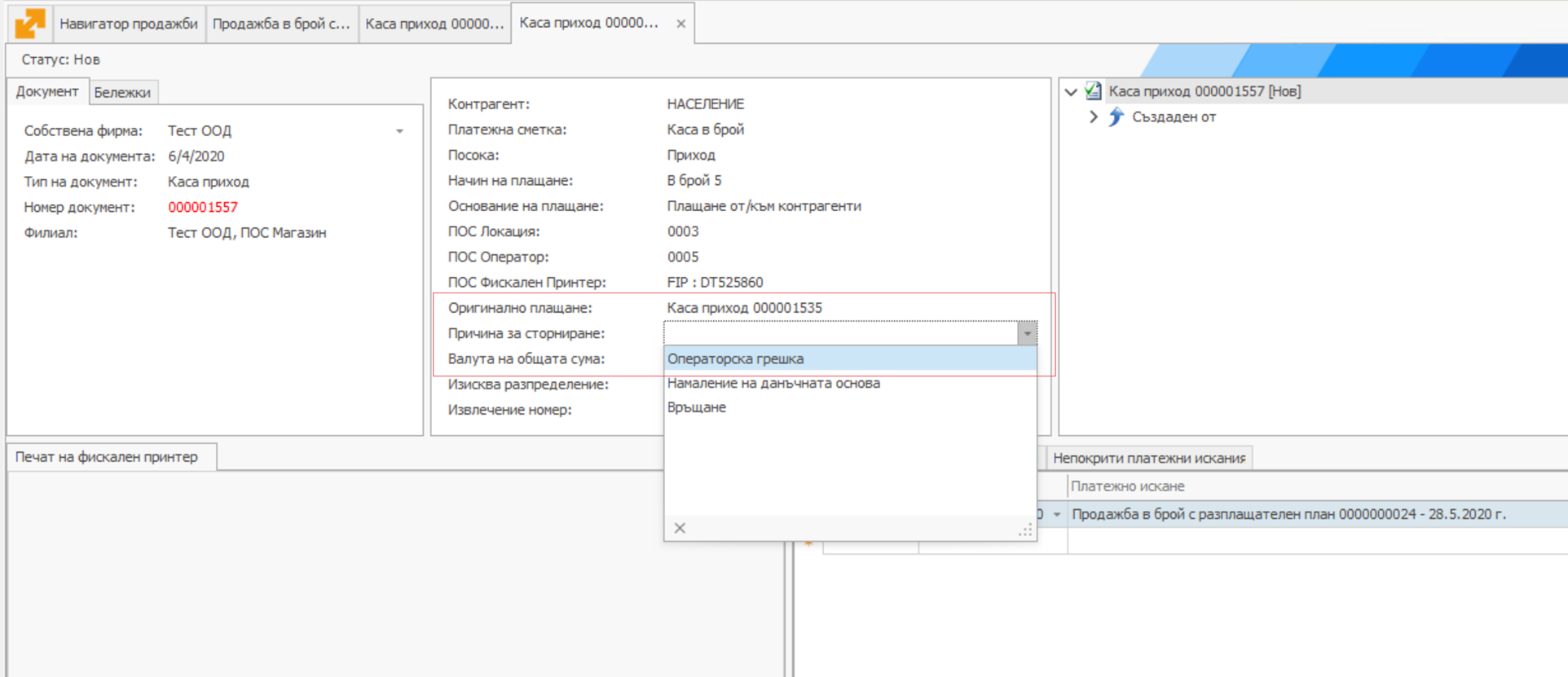Switch to the Документ tab

coord(47,91)
